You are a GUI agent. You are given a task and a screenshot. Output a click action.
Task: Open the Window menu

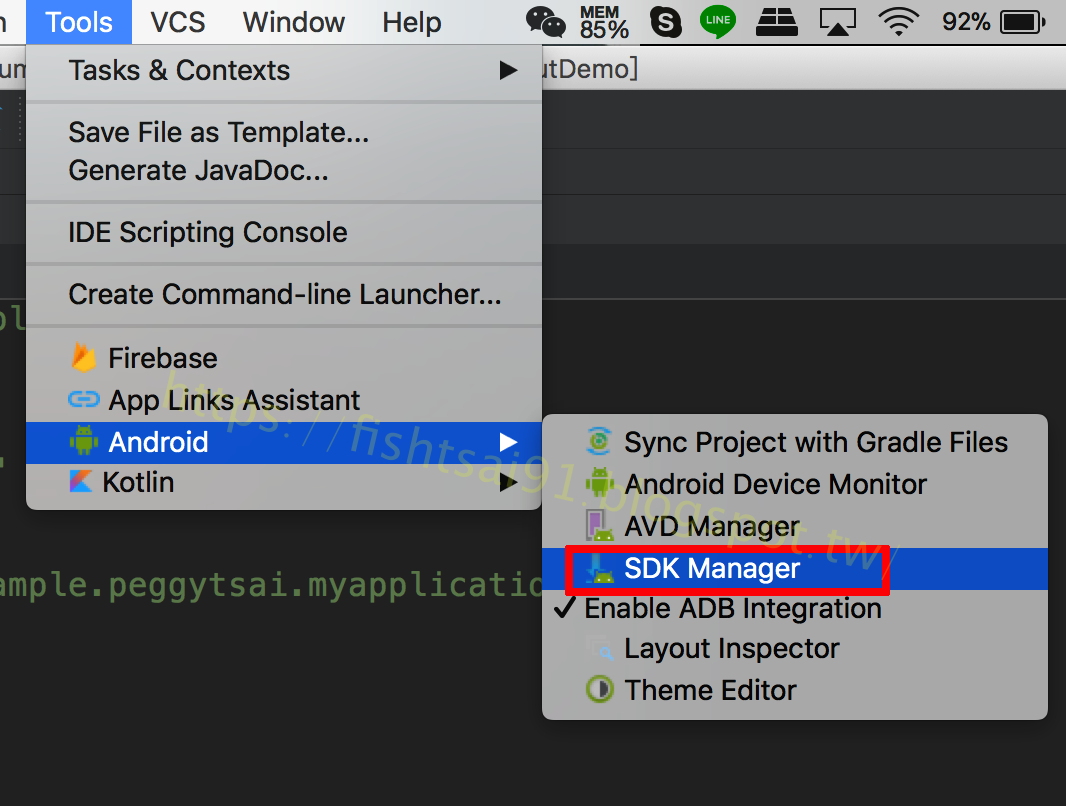(294, 22)
